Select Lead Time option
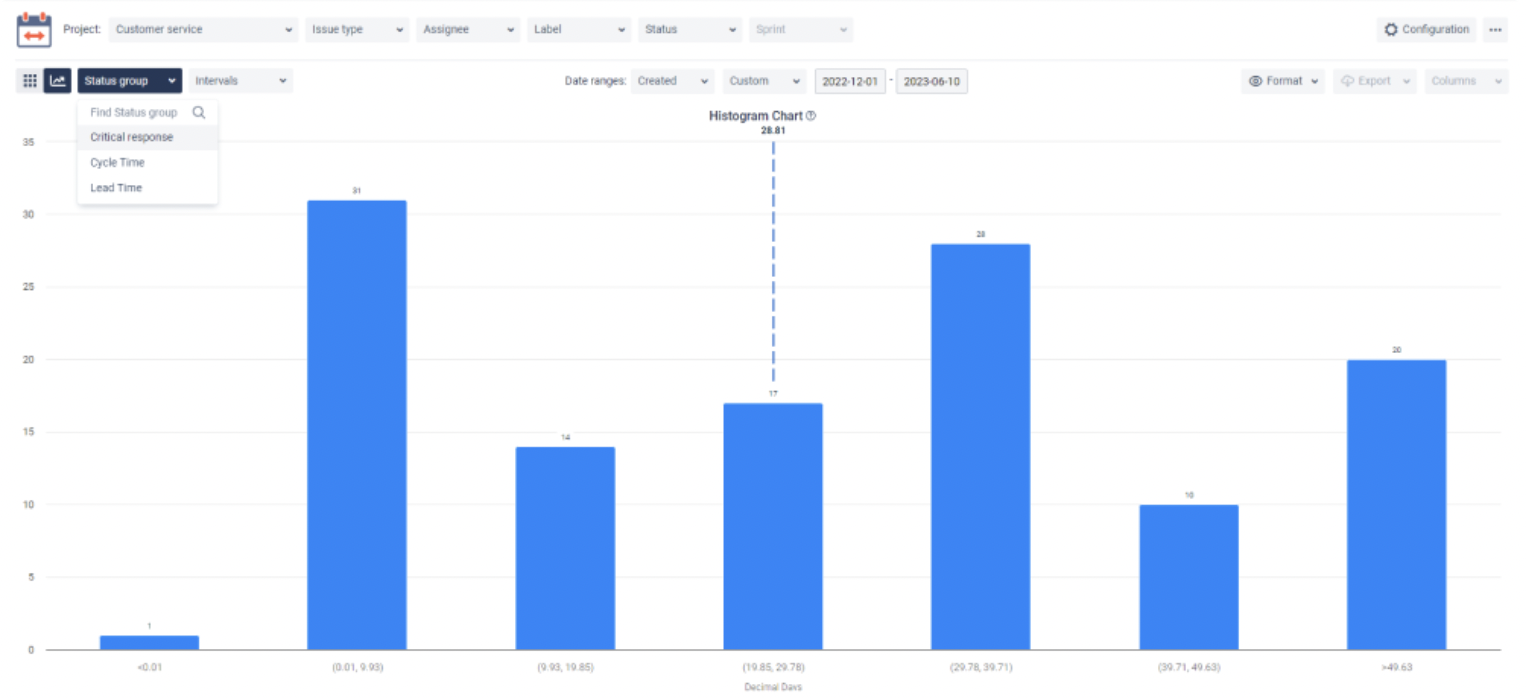Screen dimensions: 1526x698 (115, 187)
